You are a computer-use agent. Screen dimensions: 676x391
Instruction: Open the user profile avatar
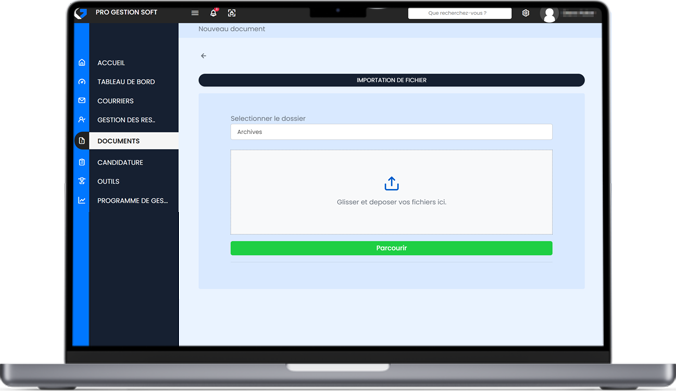click(x=549, y=14)
